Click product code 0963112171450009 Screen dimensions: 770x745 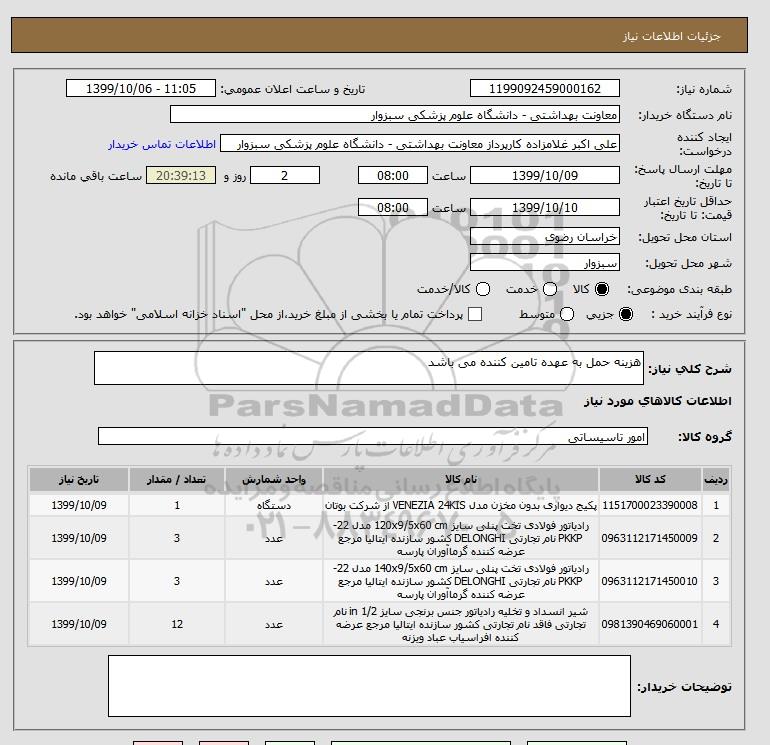click(x=650, y=538)
